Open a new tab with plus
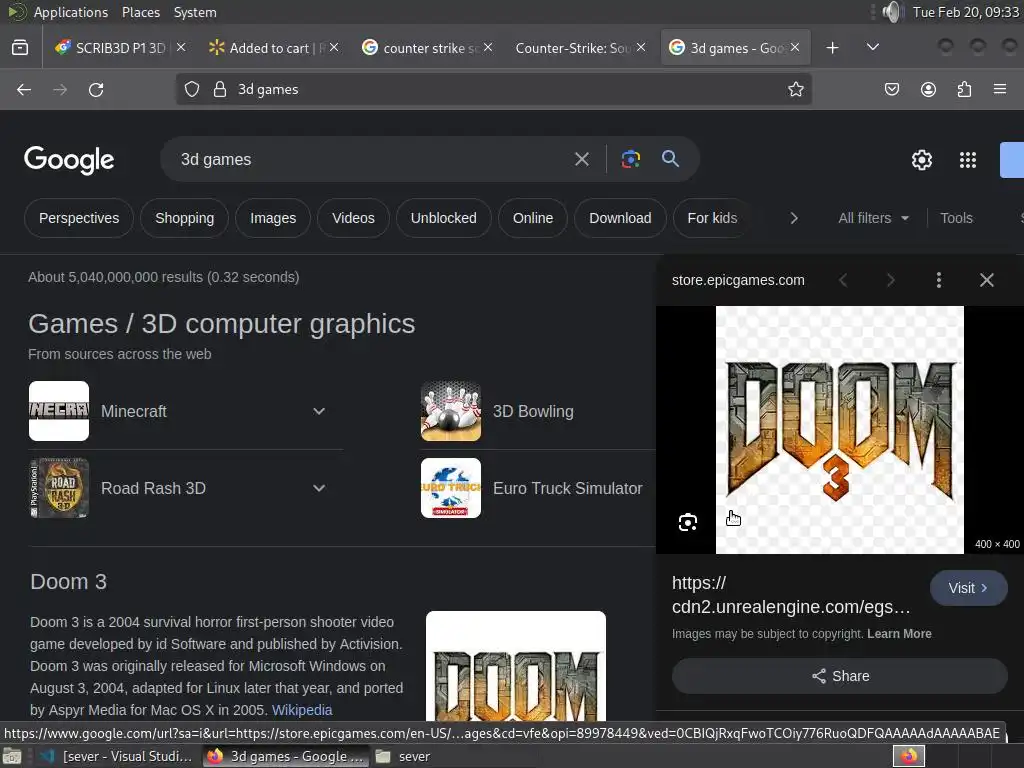 pos(832,48)
